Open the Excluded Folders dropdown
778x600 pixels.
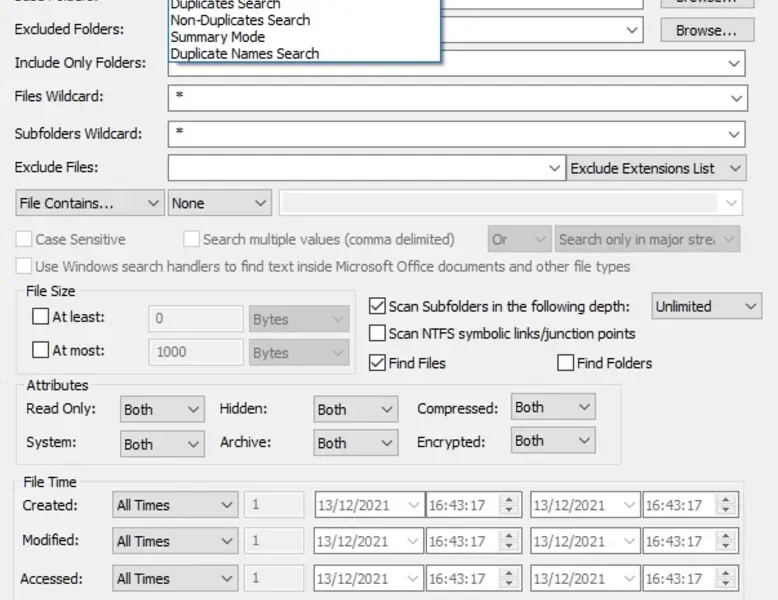pyautogui.click(x=632, y=30)
